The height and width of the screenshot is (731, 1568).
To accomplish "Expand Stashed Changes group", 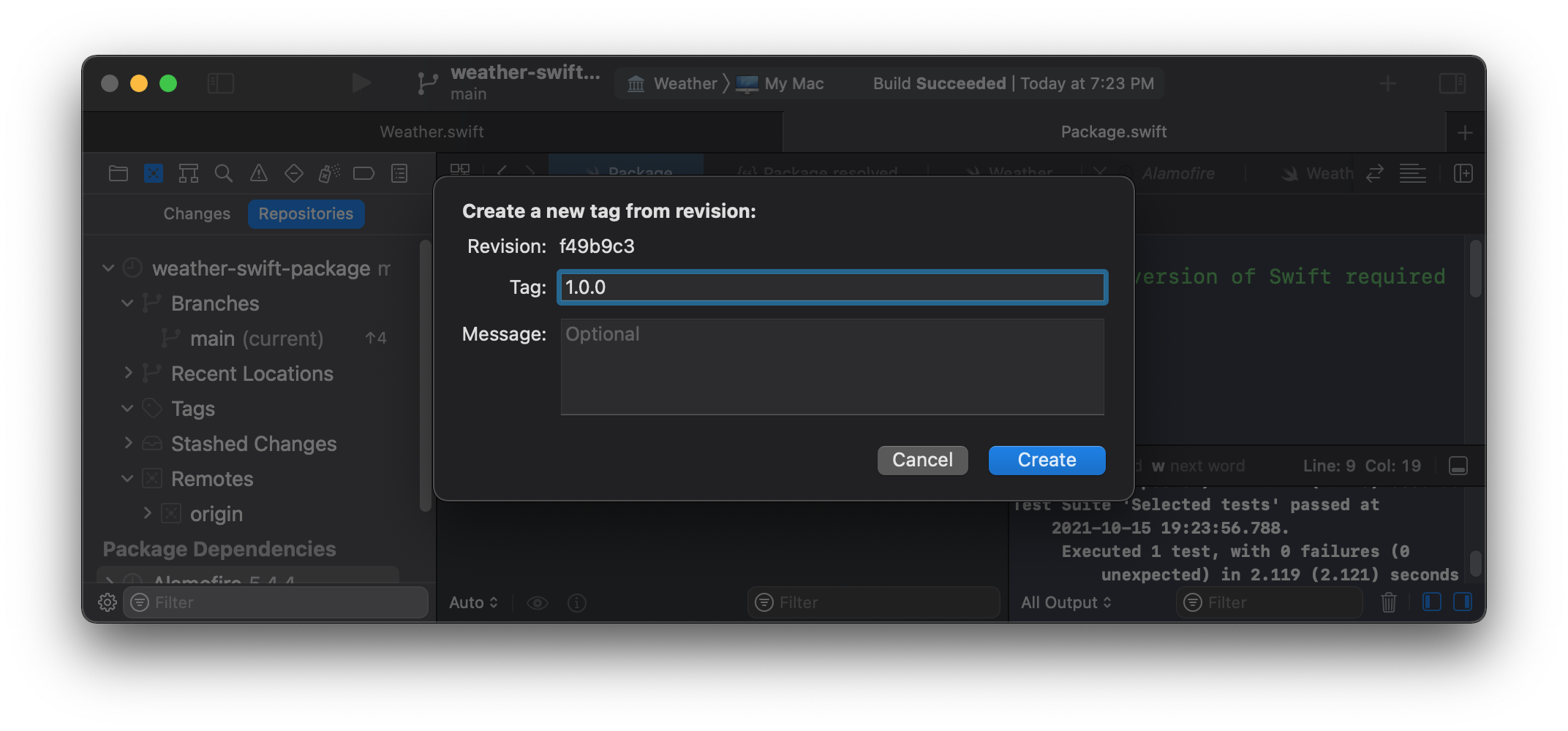I will [128, 443].
